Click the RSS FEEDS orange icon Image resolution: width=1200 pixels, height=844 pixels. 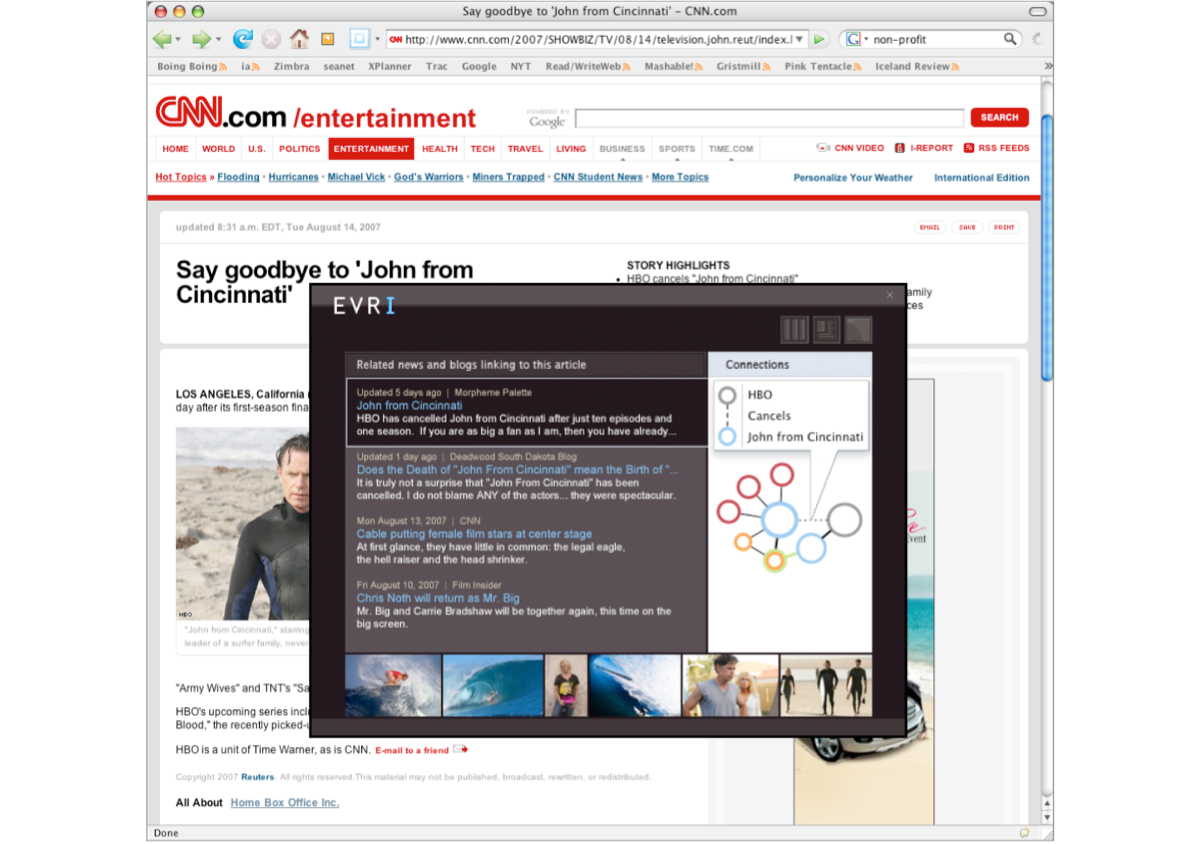tap(969, 148)
